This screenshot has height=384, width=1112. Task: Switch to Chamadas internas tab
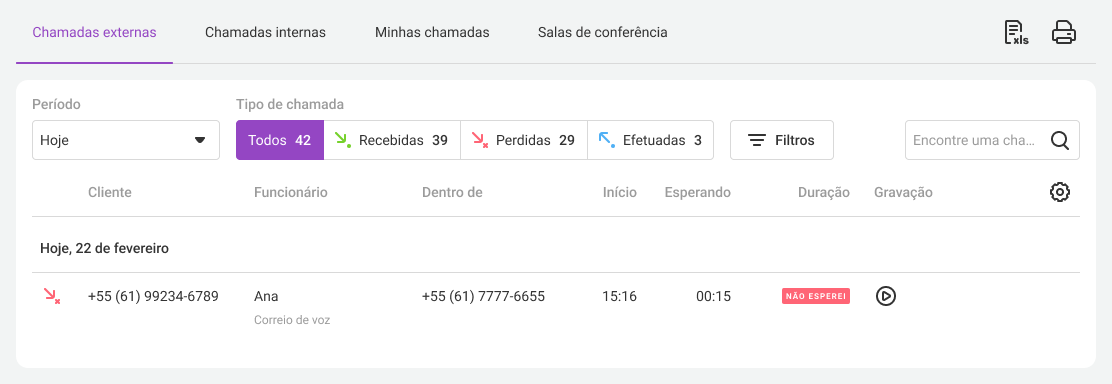[x=265, y=33]
